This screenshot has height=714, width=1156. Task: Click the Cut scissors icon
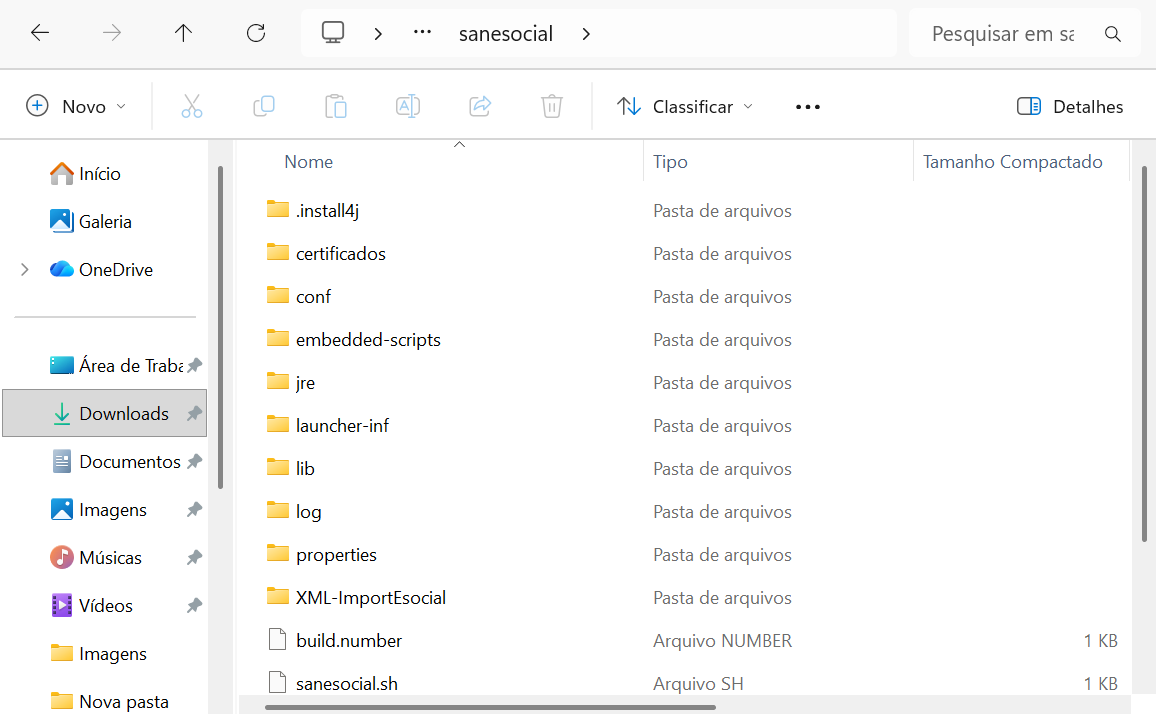tap(192, 106)
